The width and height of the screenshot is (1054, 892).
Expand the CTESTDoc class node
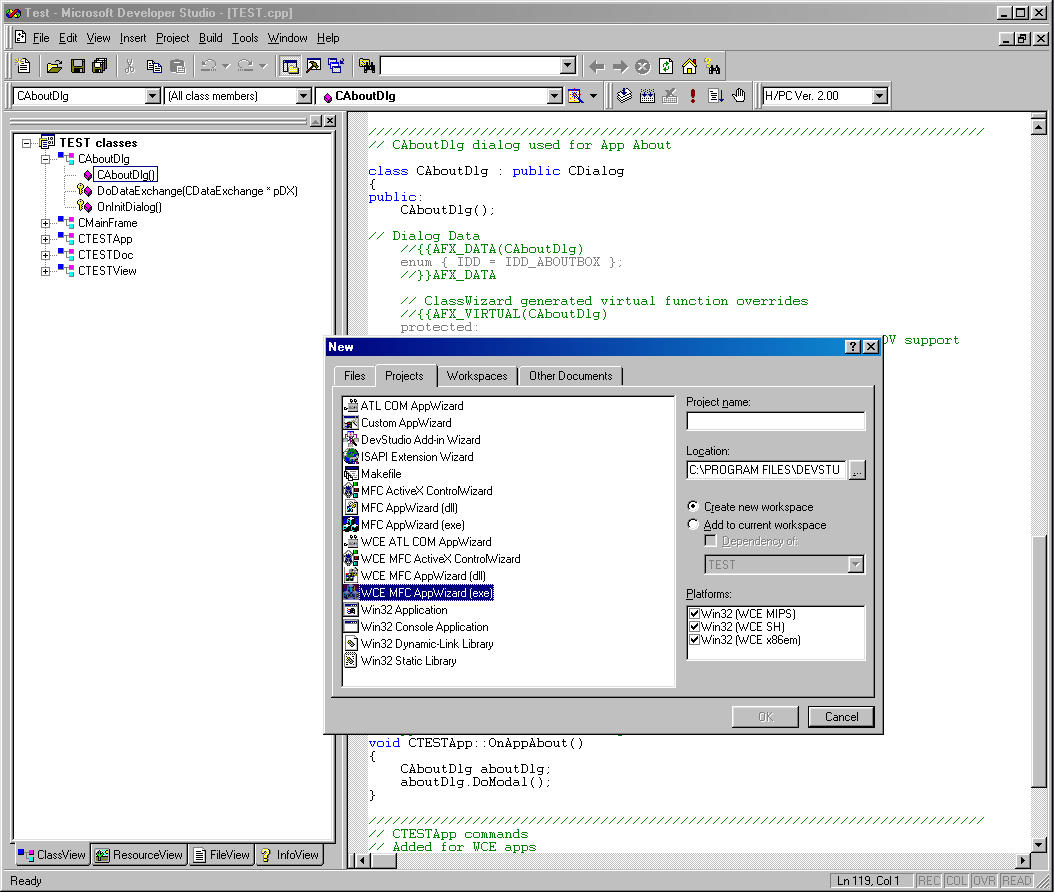[46, 255]
